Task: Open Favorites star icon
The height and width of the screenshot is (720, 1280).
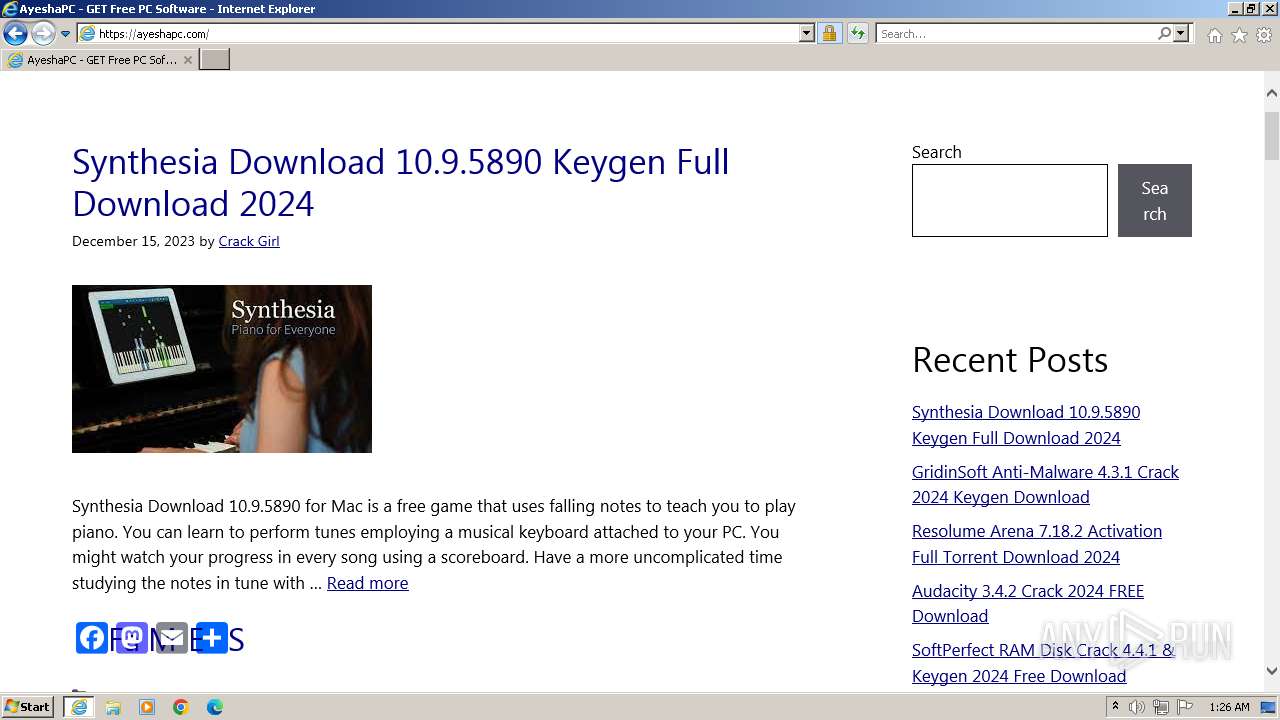Action: tap(1239, 35)
